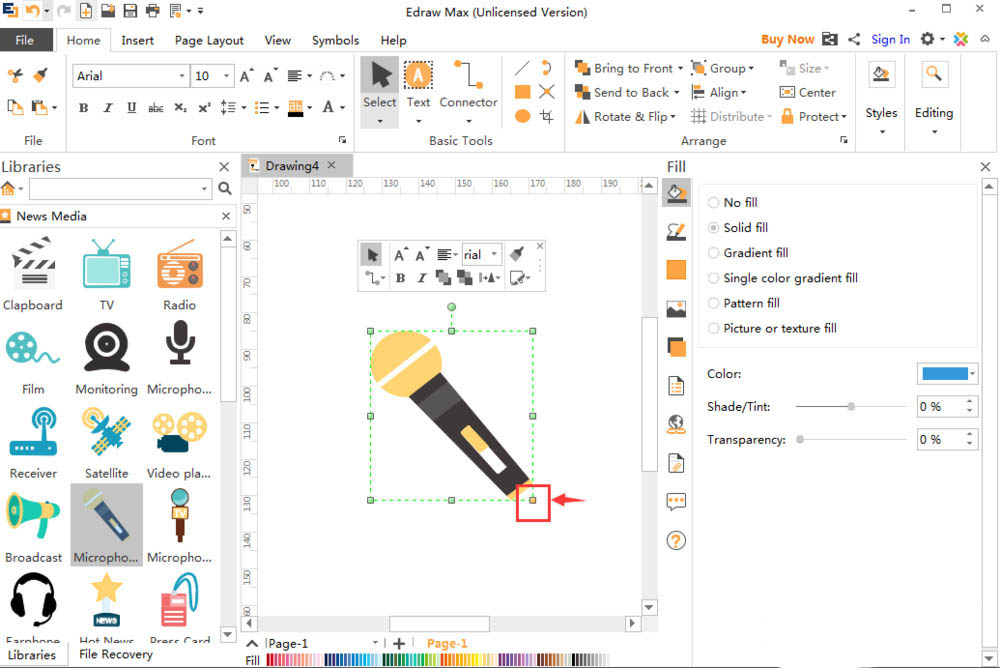
Task: Open the Page Layout ribbon tab
Action: pyautogui.click(x=209, y=40)
